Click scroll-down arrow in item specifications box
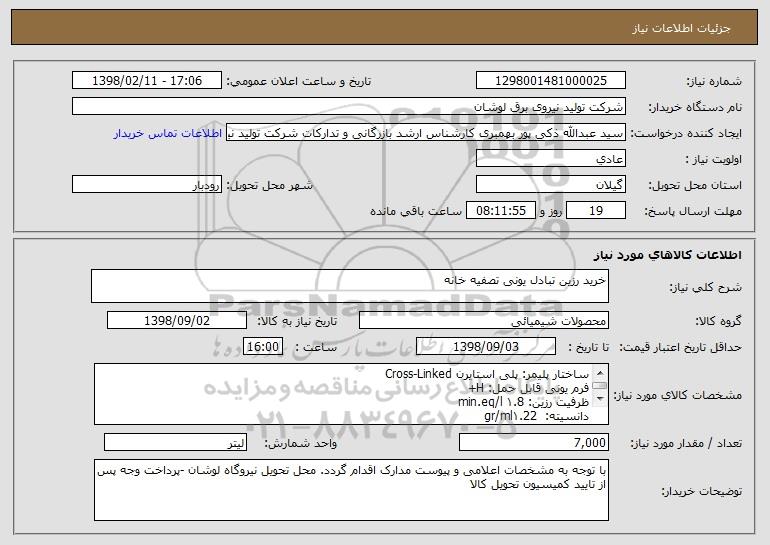The width and height of the screenshot is (770, 545). 600,399
